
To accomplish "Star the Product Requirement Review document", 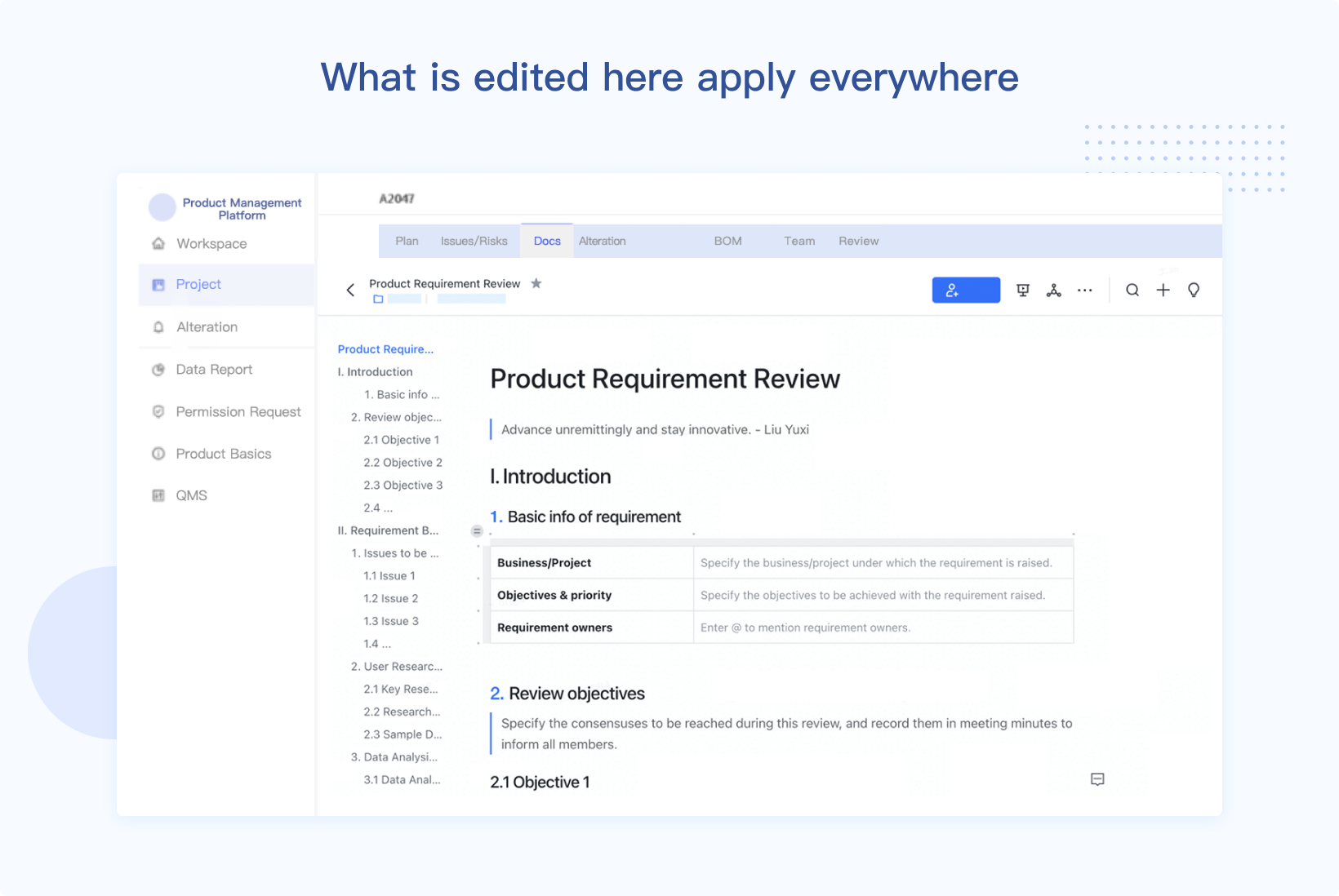I will [536, 283].
